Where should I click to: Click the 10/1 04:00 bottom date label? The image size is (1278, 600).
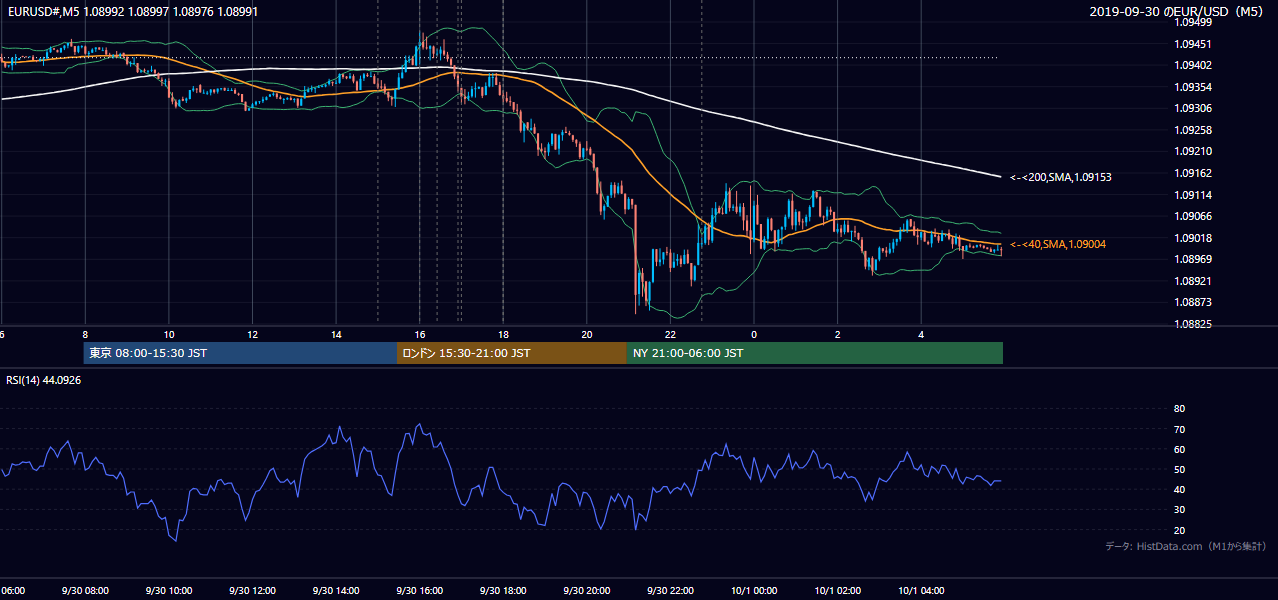click(x=921, y=590)
